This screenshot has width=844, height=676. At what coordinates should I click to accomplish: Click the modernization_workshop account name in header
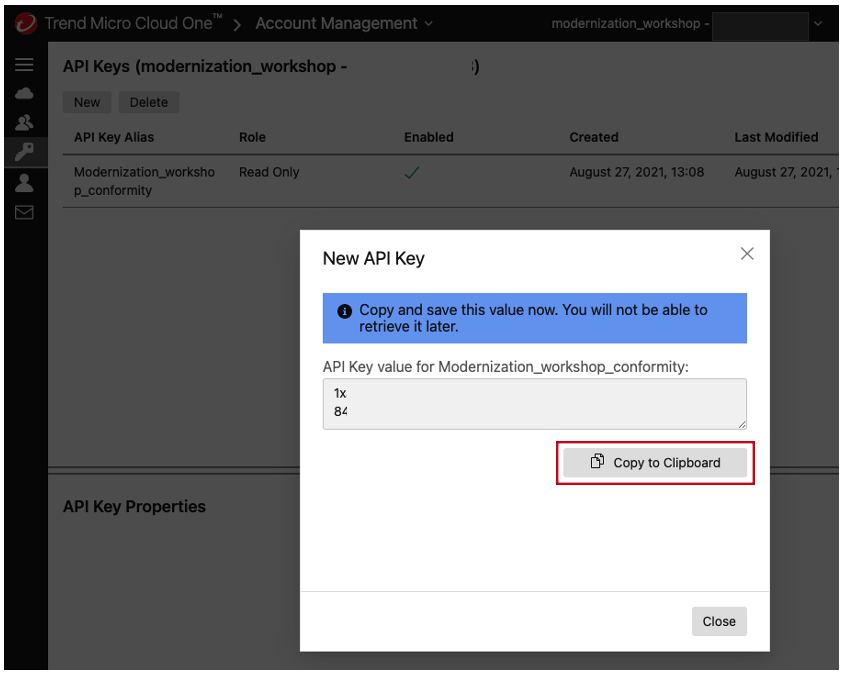(626, 24)
